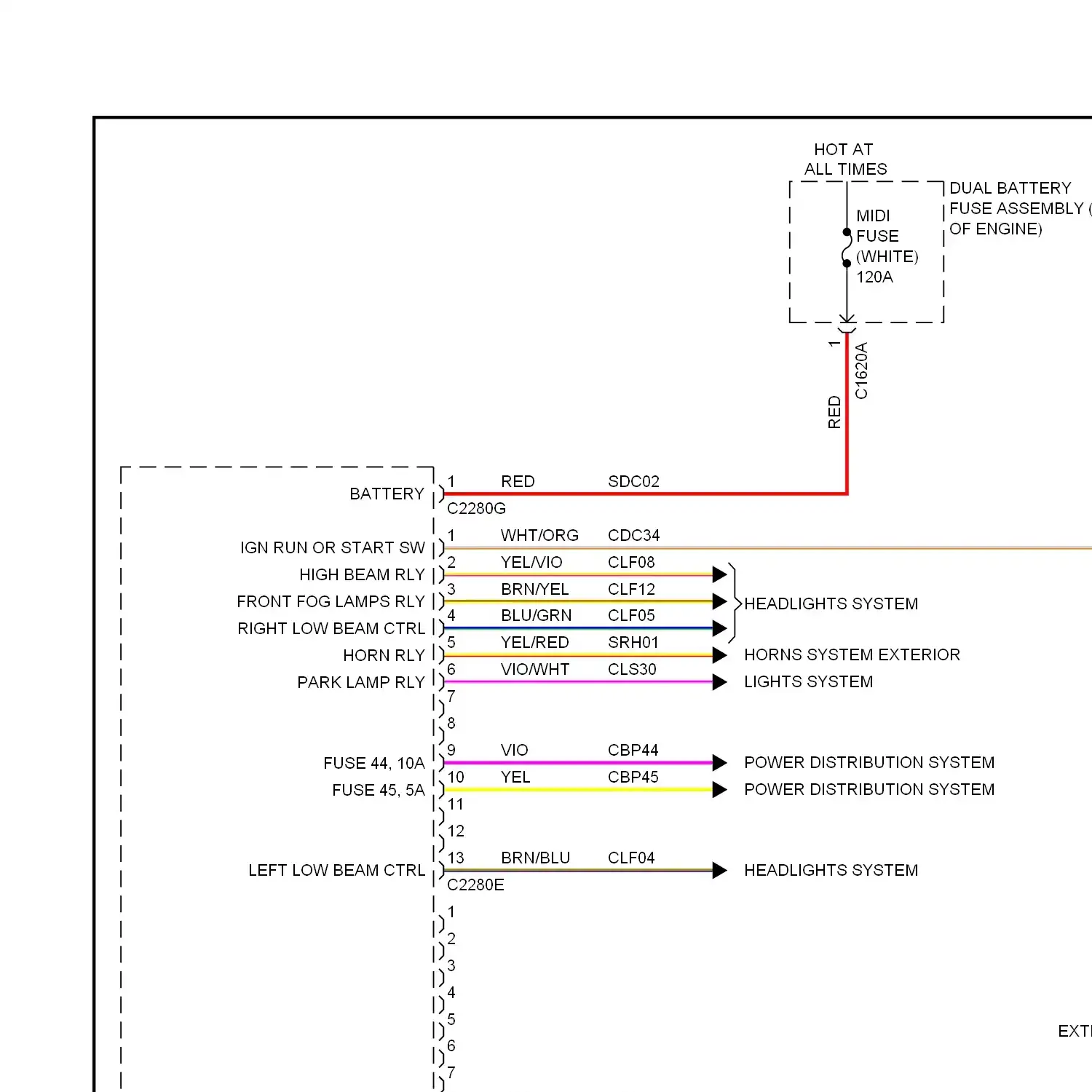Image resolution: width=1092 pixels, height=1092 pixels.
Task: Select circuit code SRH01
Action: tap(633, 642)
